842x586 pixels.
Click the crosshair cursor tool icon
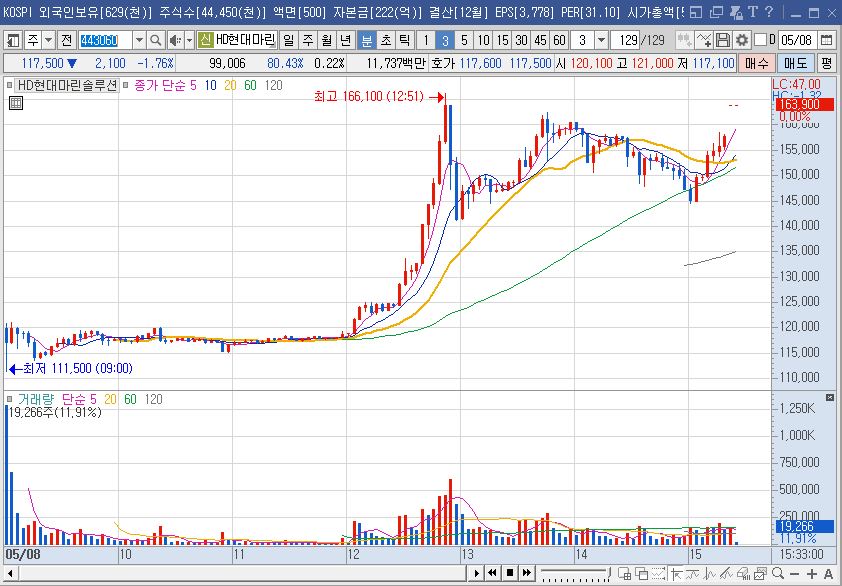pos(676,574)
